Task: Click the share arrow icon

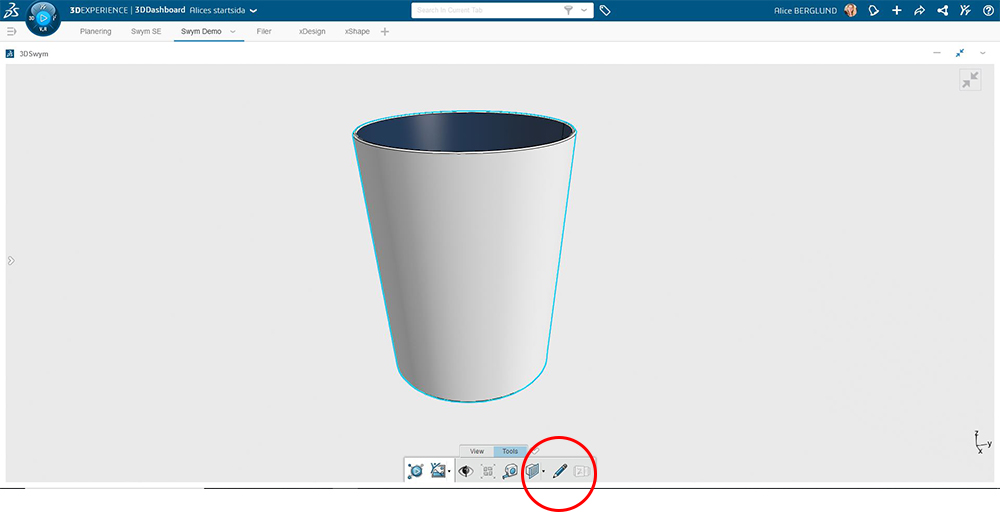Action: pyautogui.click(x=919, y=11)
